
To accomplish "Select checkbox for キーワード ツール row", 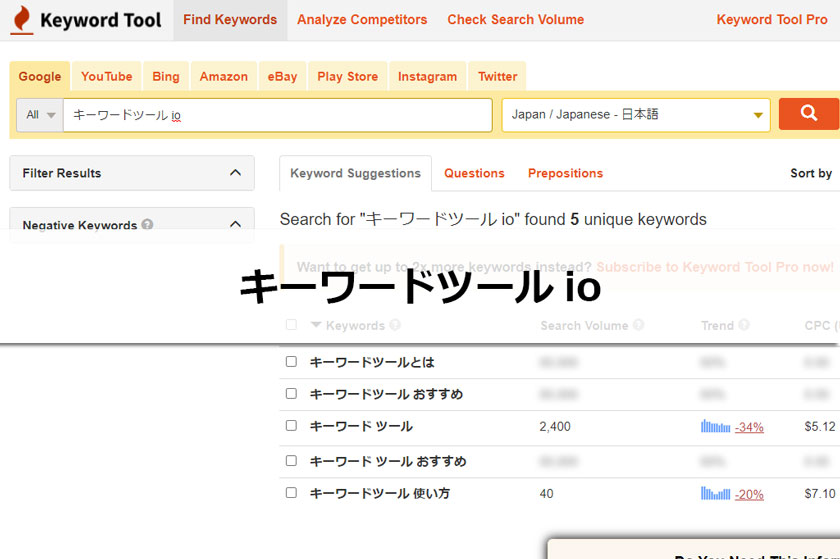I will tap(291, 426).
